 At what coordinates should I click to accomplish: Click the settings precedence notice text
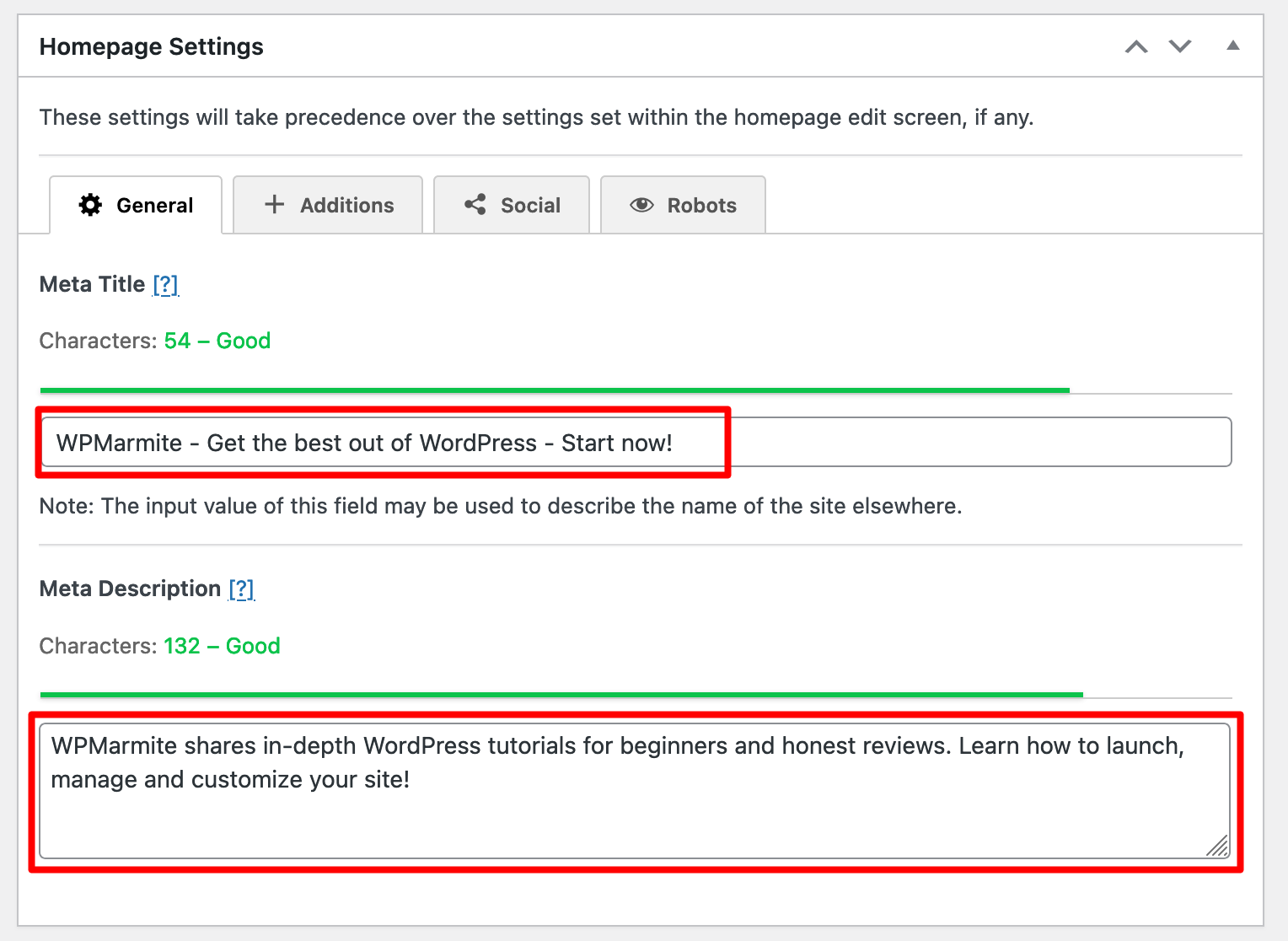(536, 117)
